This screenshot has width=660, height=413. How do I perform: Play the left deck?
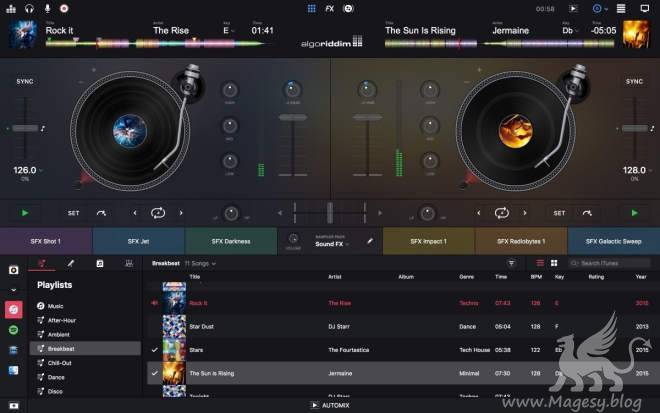point(25,213)
